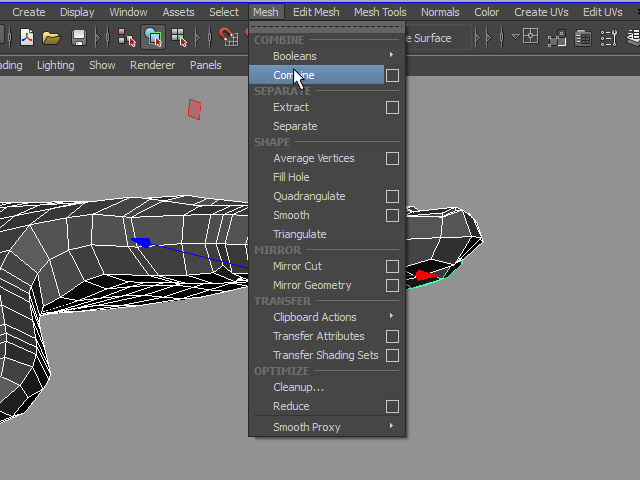This screenshot has width=640, height=480.
Task: Open the viewport Show menu
Action: pyautogui.click(x=102, y=65)
